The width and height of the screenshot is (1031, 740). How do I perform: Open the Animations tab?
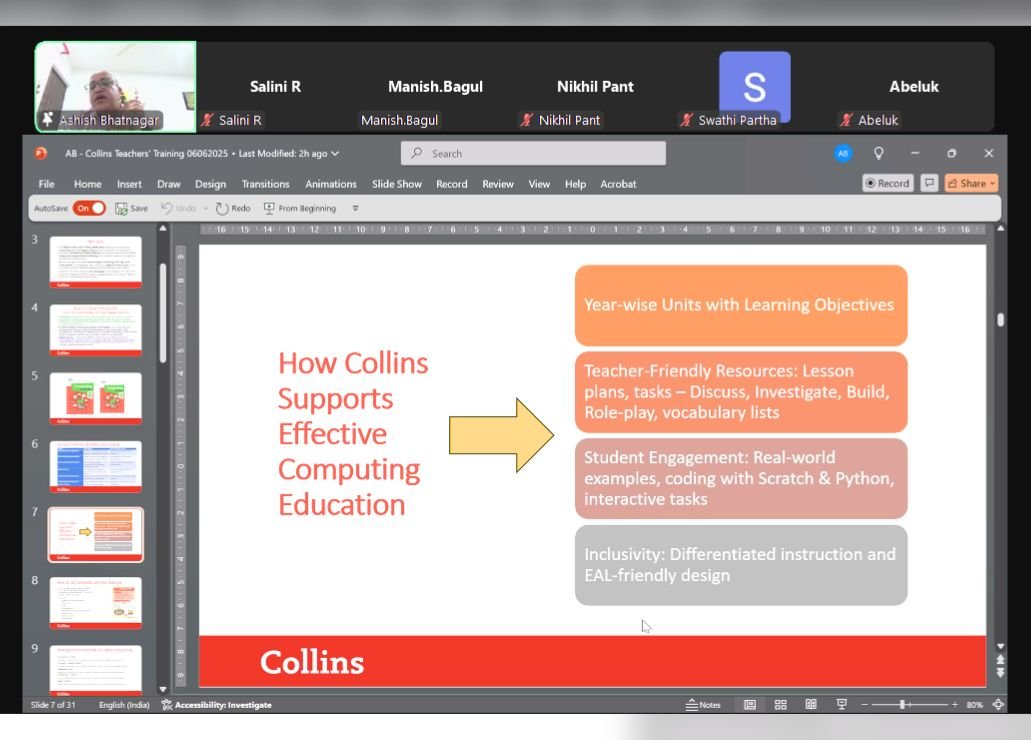tap(331, 184)
